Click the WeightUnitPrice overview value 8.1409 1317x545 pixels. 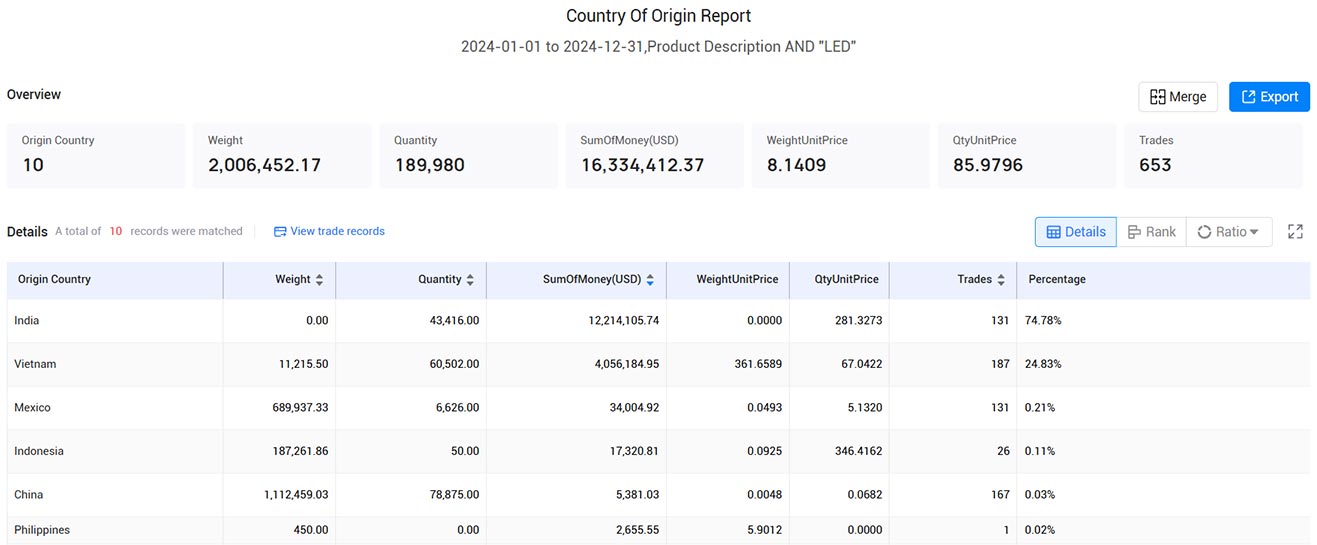pyautogui.click(x=797, y=165)
